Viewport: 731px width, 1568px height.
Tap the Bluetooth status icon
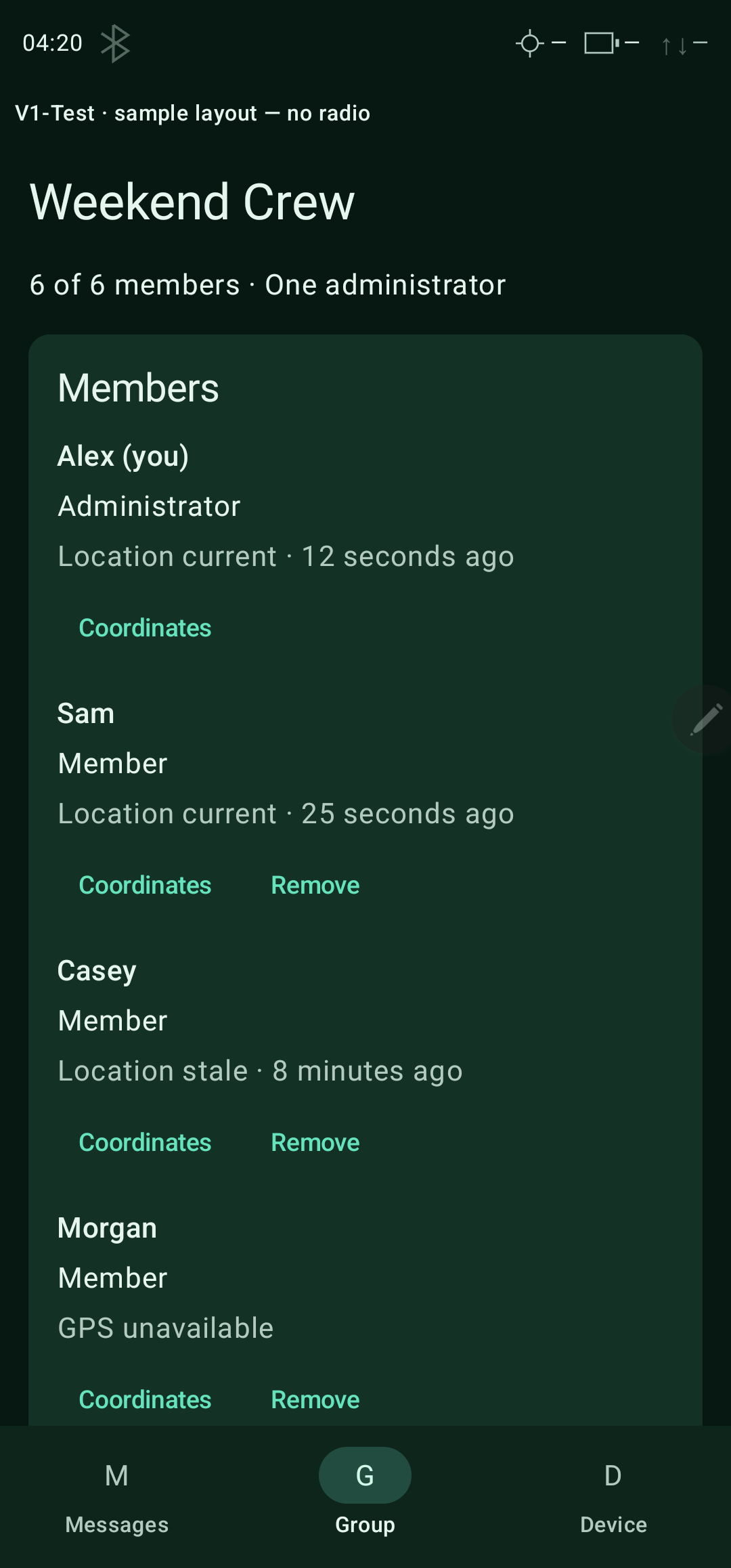[115, 43]
